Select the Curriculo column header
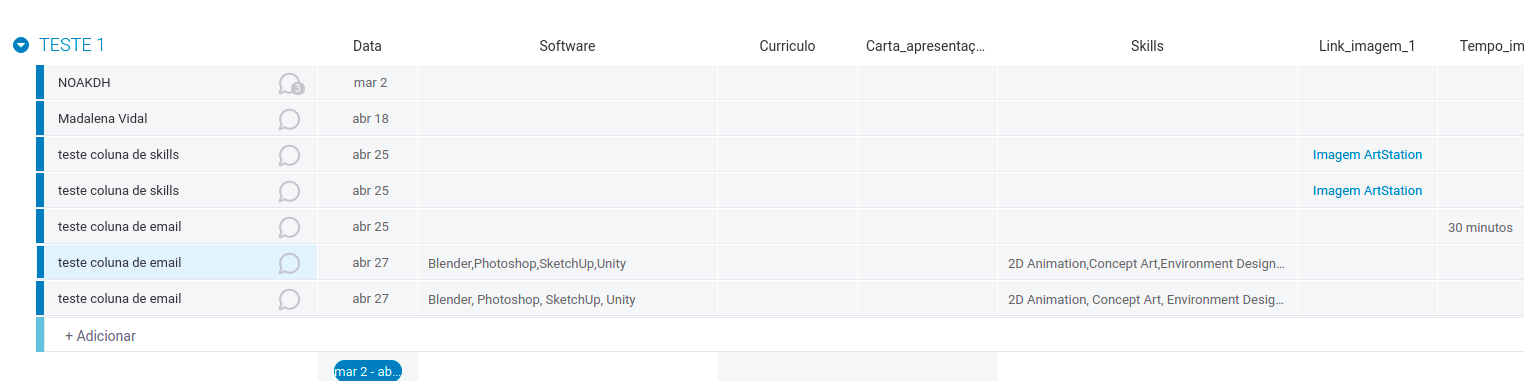The image size is (1524, 381). point(787,46)
